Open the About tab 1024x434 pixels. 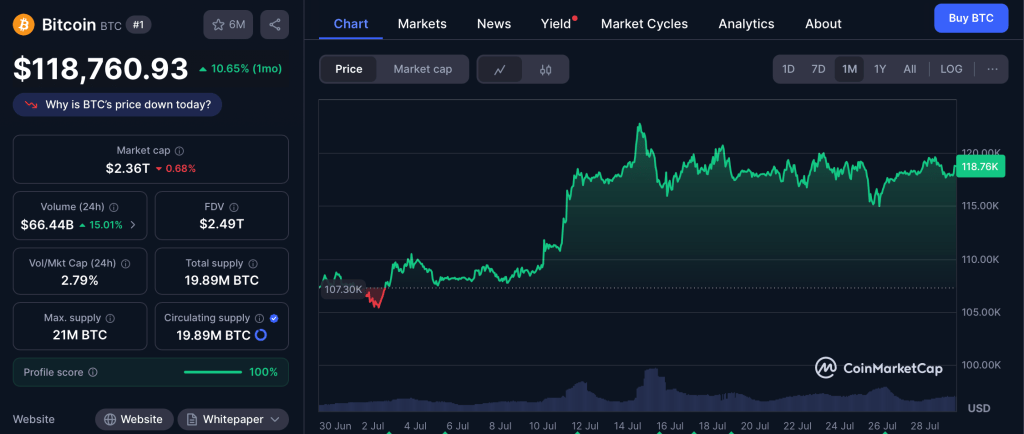[x=823, y=24]
